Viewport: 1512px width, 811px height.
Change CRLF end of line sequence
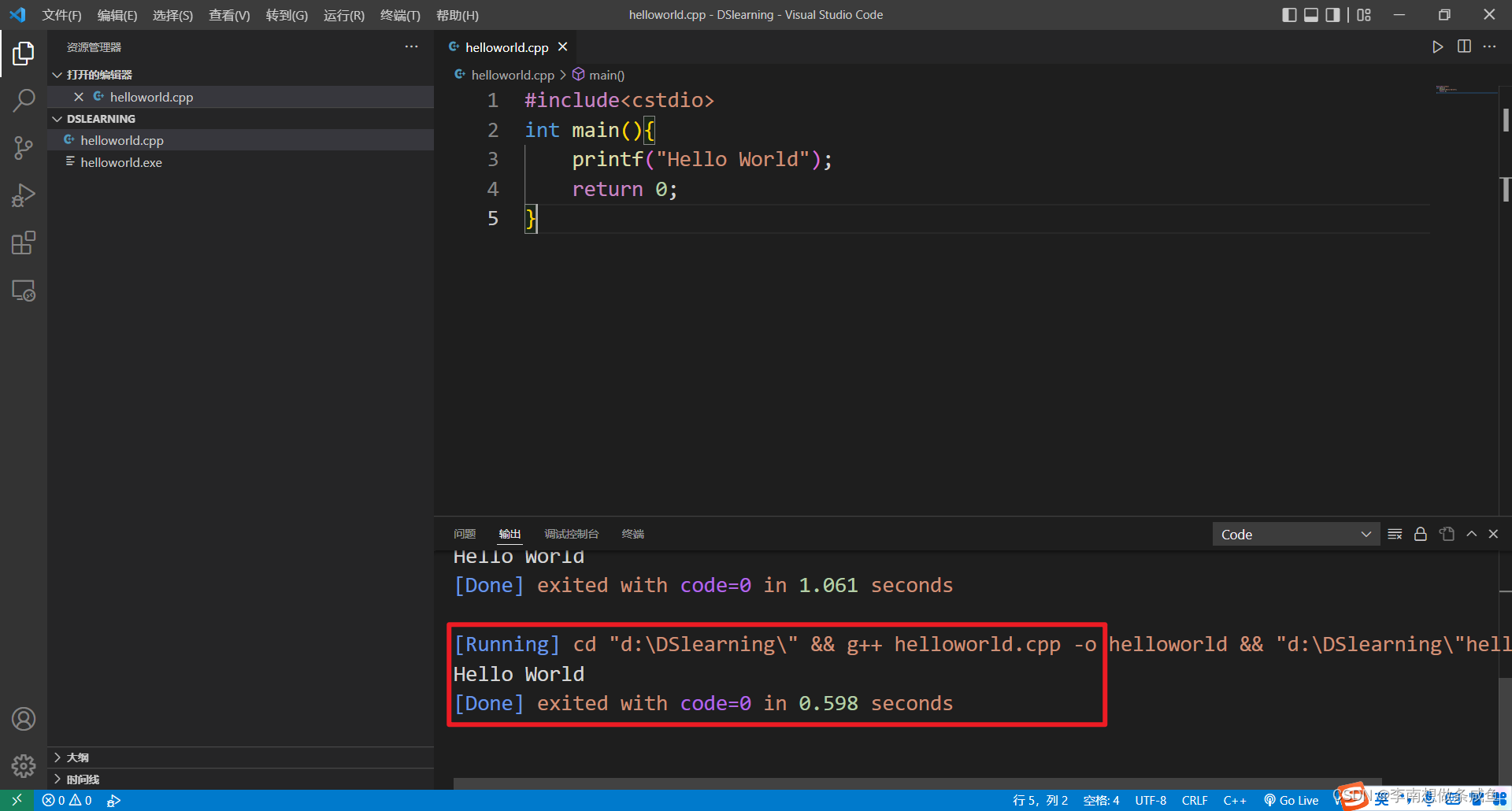(x=1195, y=800)
